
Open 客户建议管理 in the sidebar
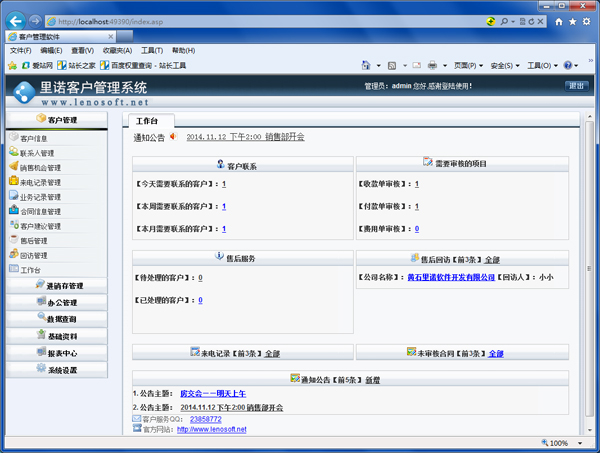coord(40,226)
